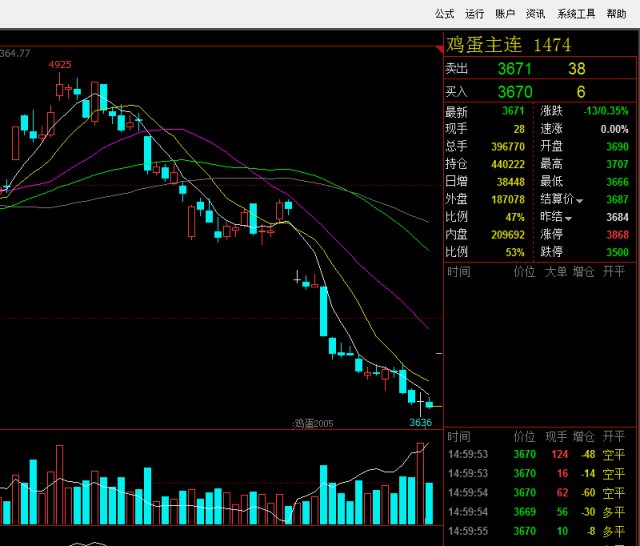Select the 开盘 value 3690
The image size is (640, 546).
(x=617, y=146)
